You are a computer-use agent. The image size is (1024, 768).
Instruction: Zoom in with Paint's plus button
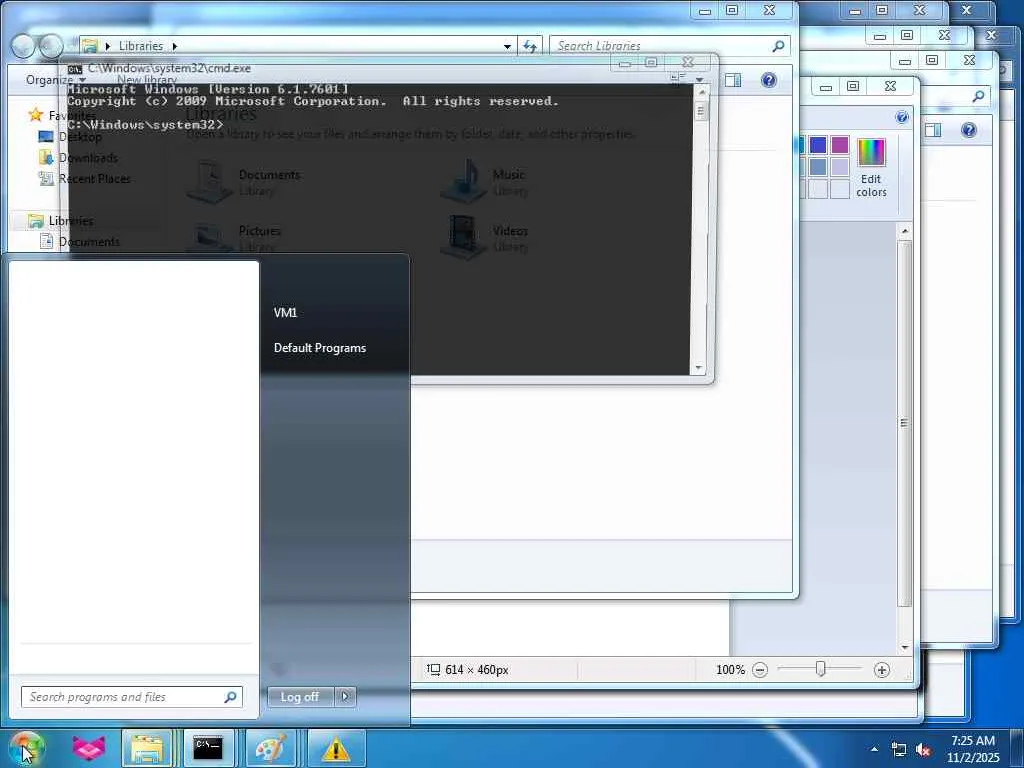click(882, 670)
